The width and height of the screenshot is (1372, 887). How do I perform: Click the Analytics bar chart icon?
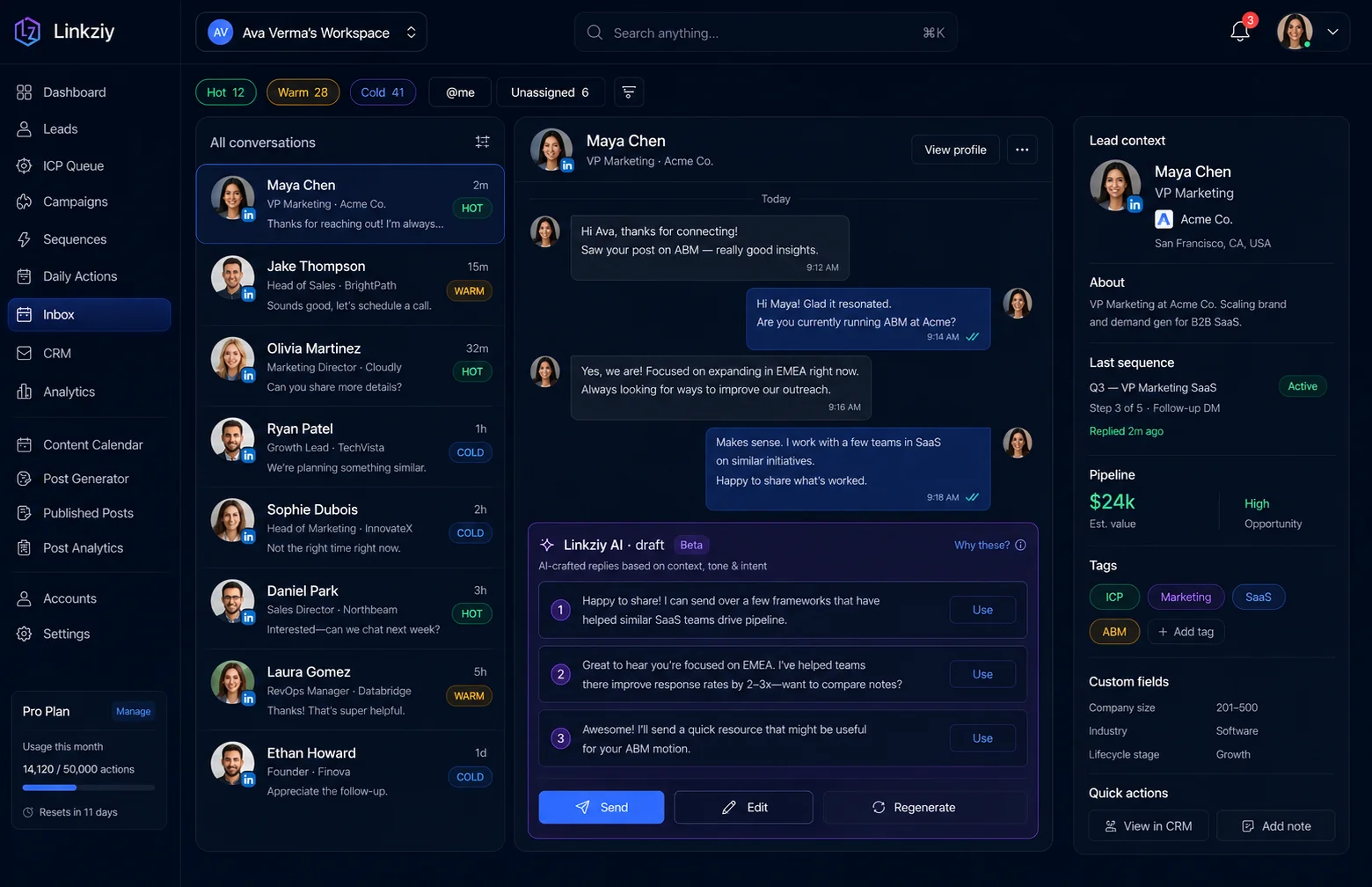pyautogui.click(x=24, y=392)
